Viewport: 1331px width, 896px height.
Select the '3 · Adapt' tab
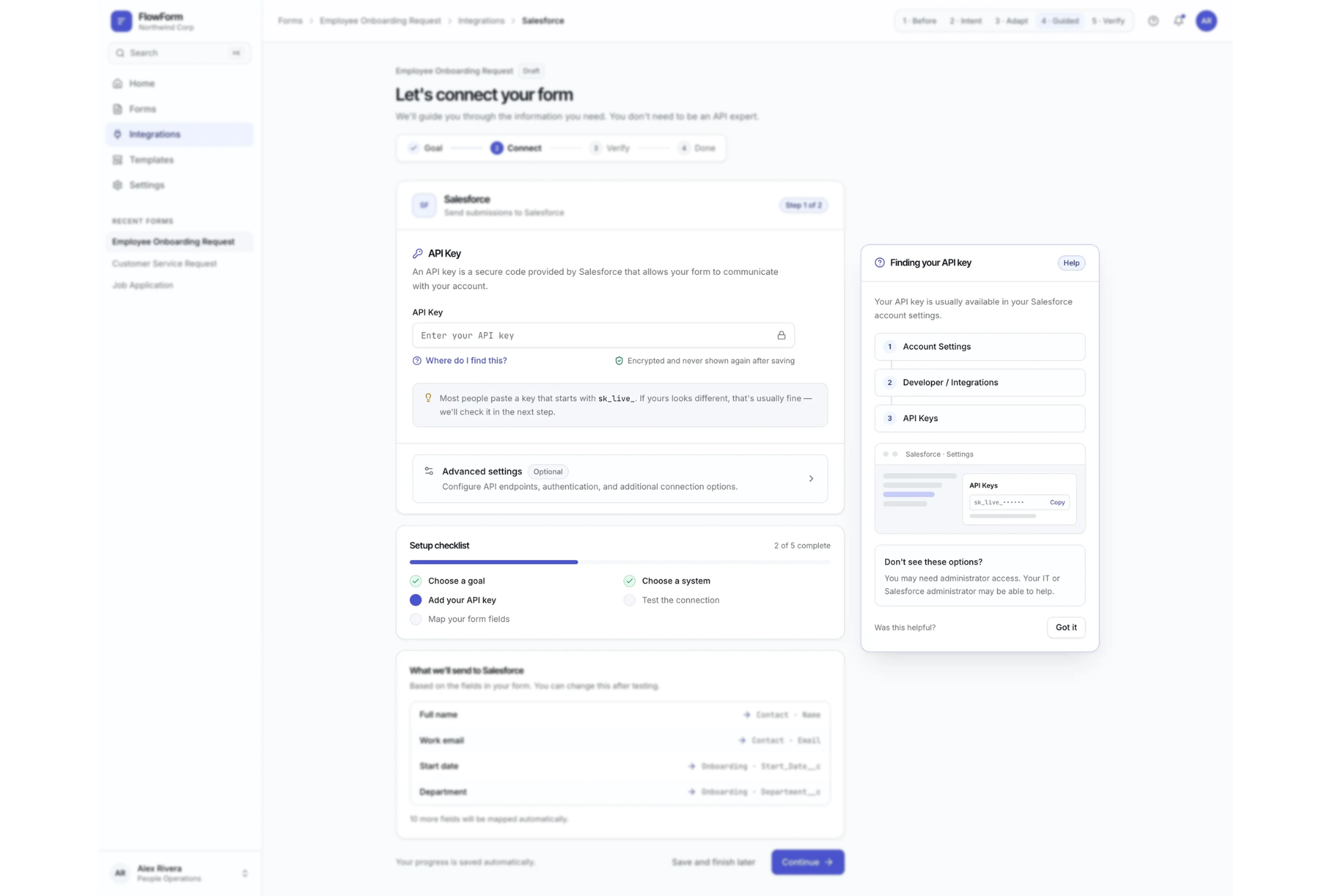[1011, 21]
